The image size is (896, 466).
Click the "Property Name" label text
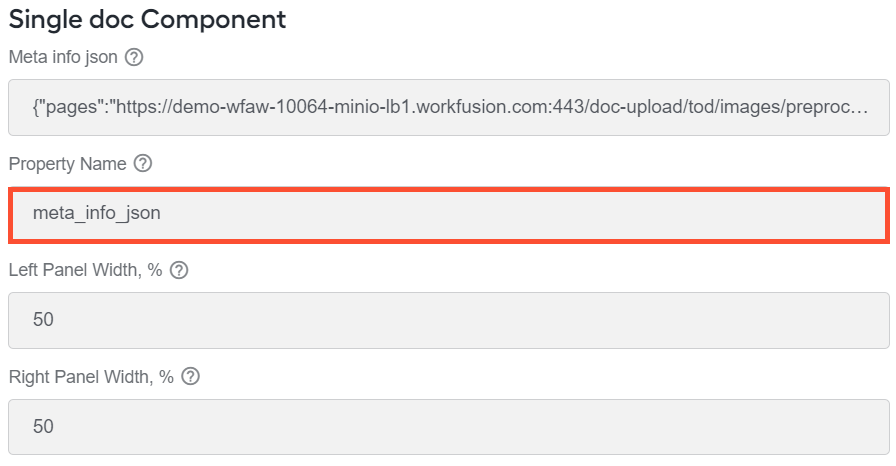[x=67, y=164]
